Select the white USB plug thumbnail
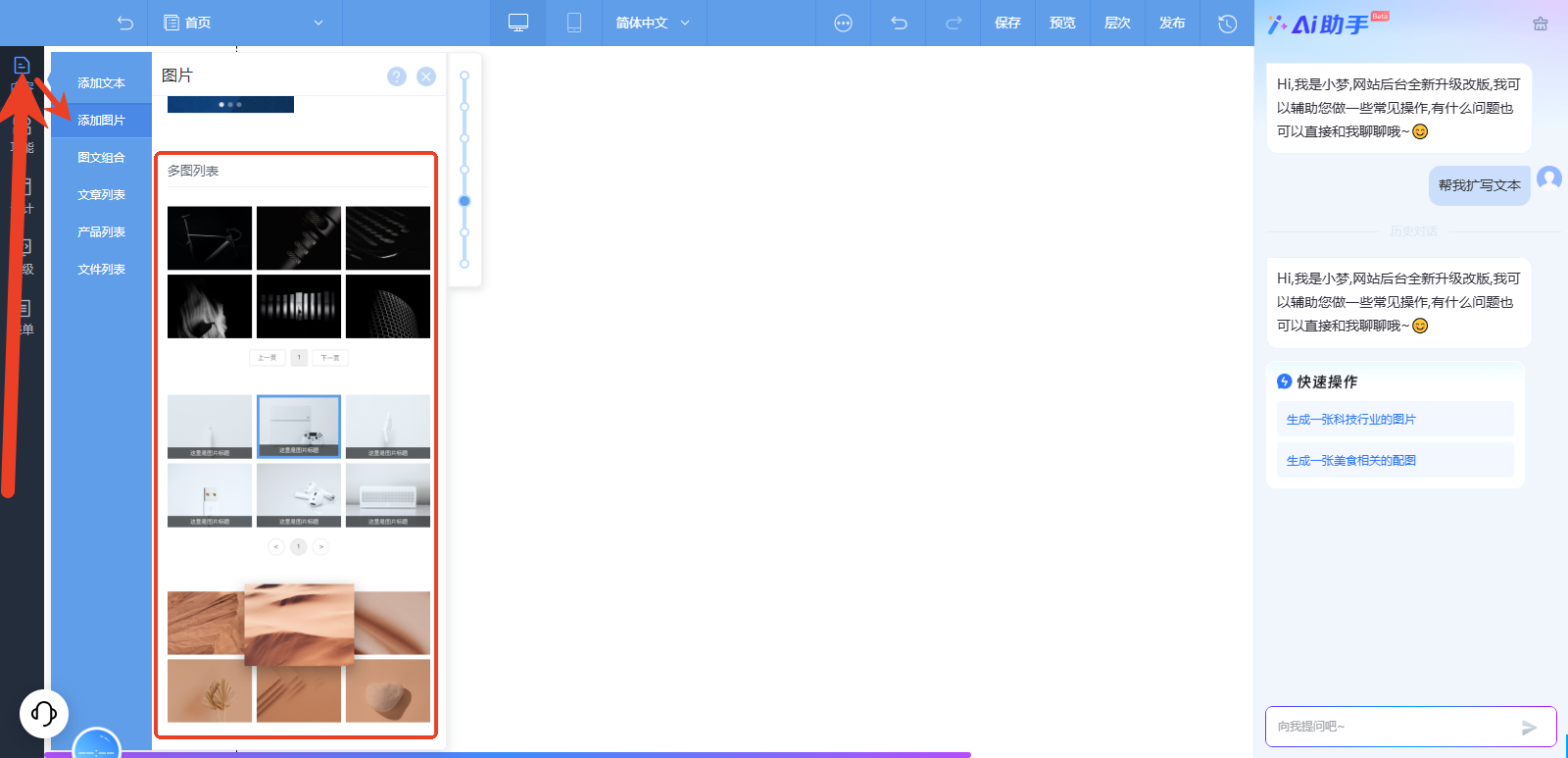 [x=210, y=495]
